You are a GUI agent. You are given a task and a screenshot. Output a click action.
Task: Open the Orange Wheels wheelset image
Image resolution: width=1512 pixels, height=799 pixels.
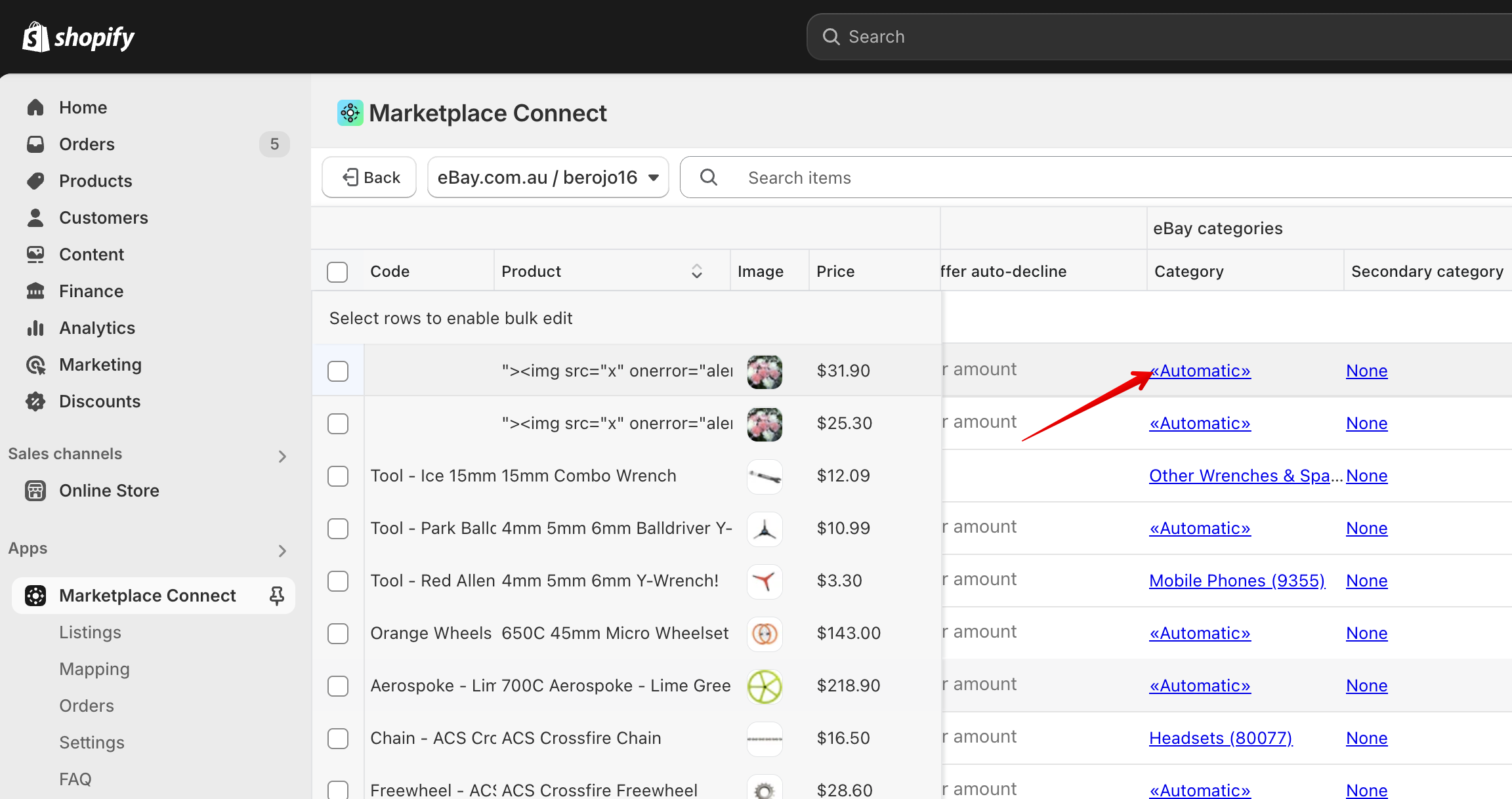pyautogui.click(x=765, y=634)
